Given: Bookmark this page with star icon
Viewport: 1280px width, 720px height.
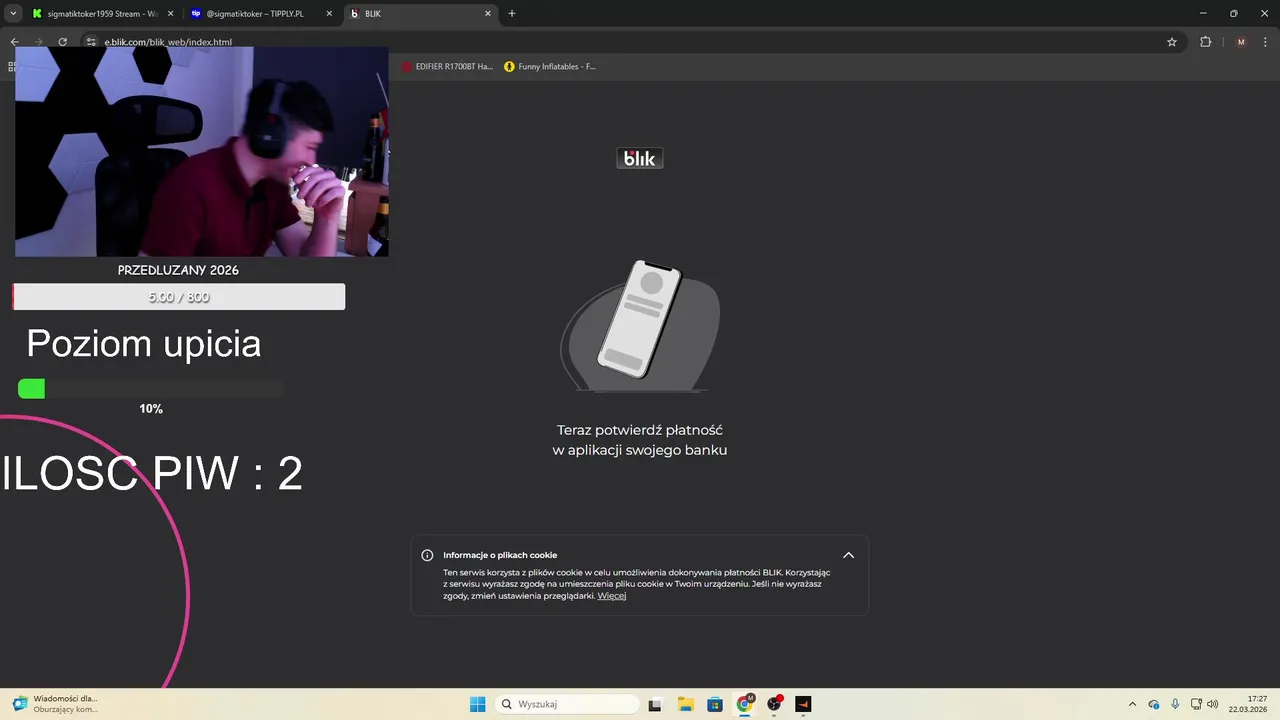Looking at the screenshot, I should [x=1172, y=42].
